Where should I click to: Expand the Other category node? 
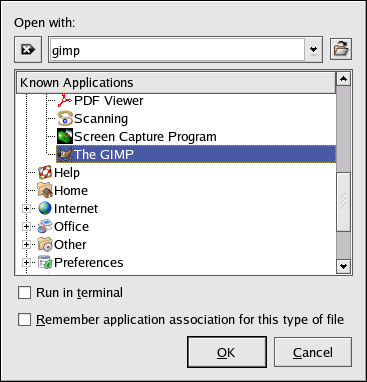pyautogui.click(x=26, y=245)
